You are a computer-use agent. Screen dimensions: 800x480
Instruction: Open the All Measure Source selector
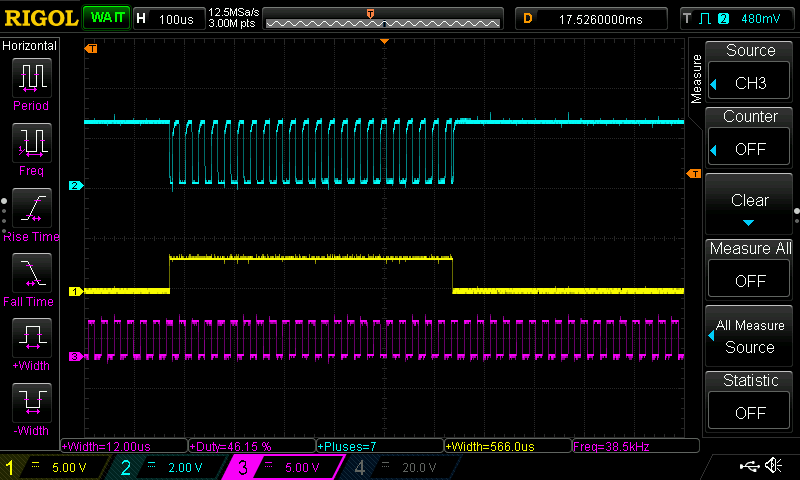[x=749, y=336]
